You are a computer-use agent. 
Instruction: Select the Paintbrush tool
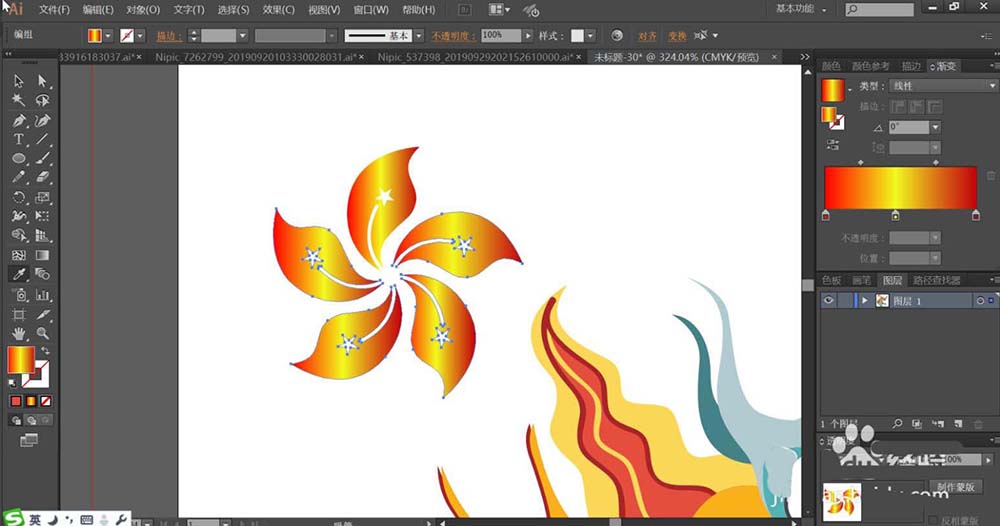point(42,158)
